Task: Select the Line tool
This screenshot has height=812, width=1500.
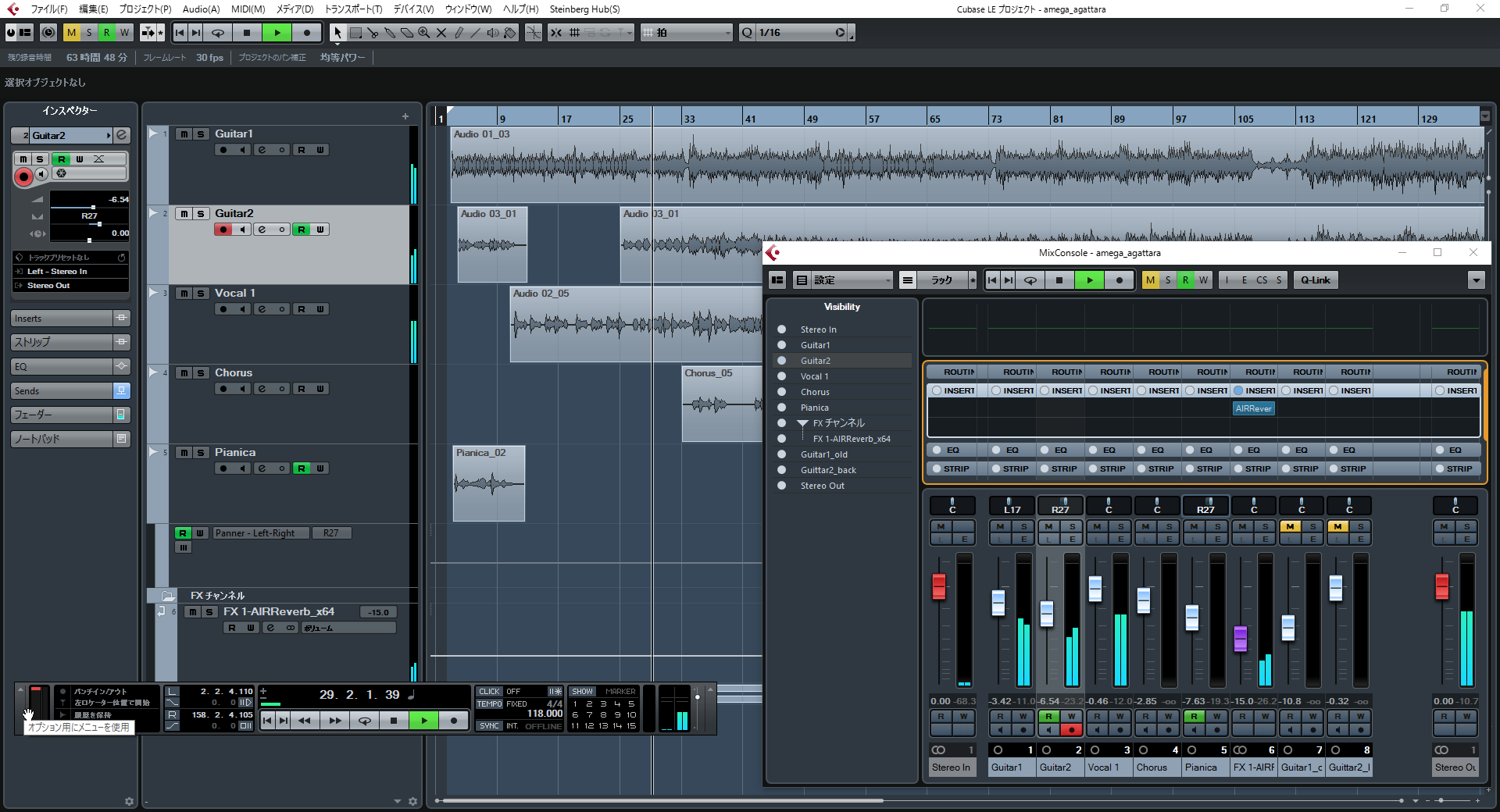Action: point(476,33)
